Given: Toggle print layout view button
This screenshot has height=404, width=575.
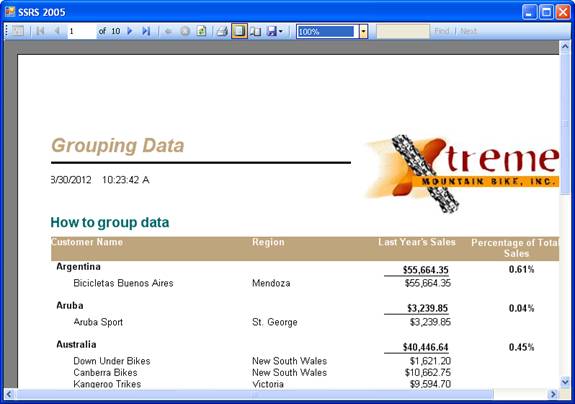Looking at the screenshot, I should [239, 31].
